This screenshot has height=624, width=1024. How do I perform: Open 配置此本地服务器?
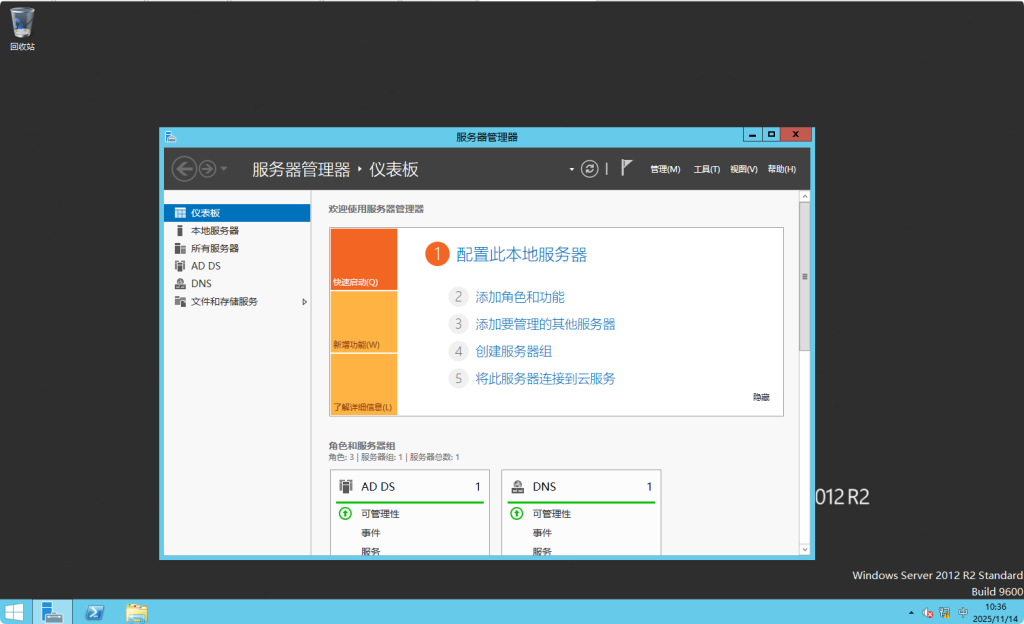coord(523,254)
